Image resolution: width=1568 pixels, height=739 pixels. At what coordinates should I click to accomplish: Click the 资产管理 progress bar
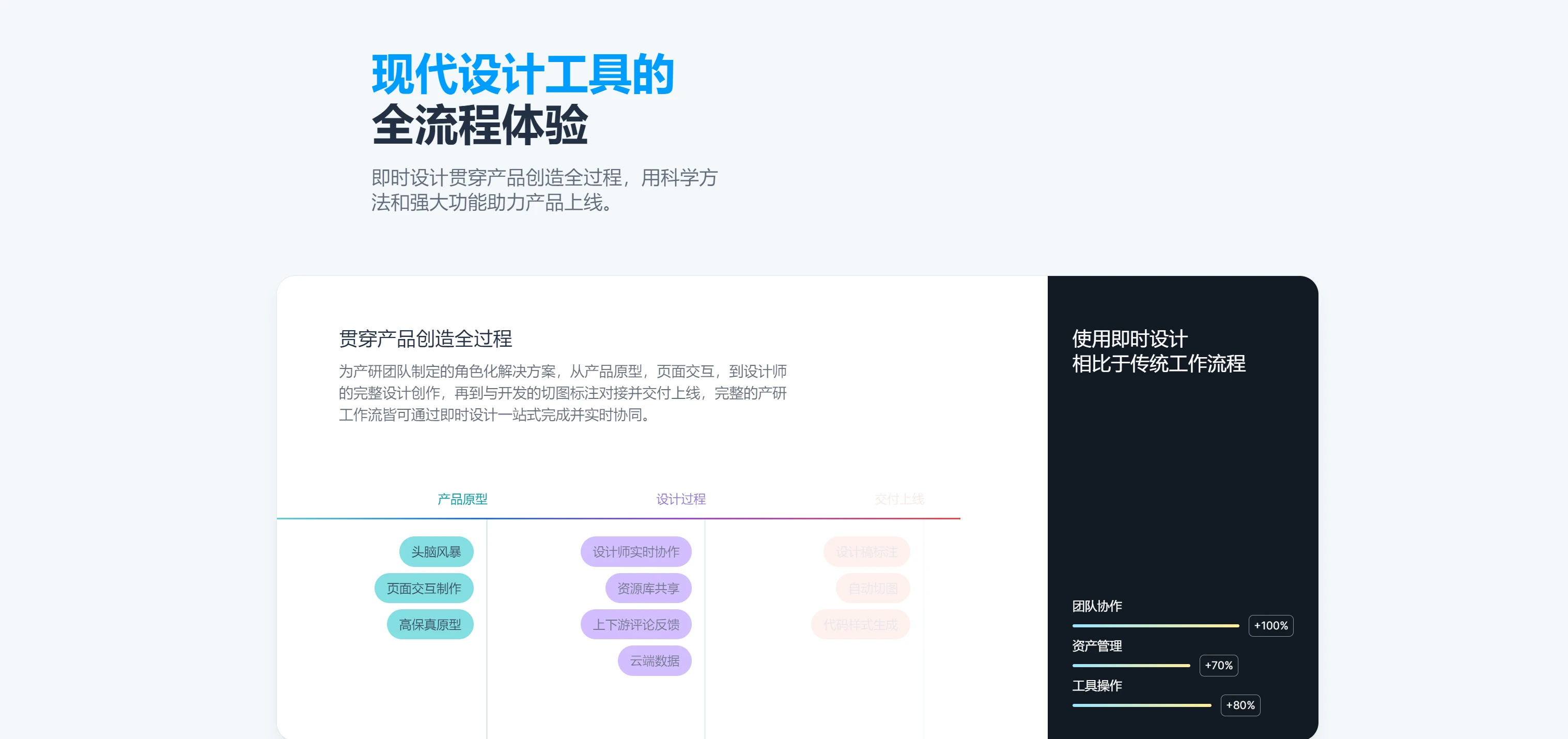pyautogui.click(x=1130, y=665)
